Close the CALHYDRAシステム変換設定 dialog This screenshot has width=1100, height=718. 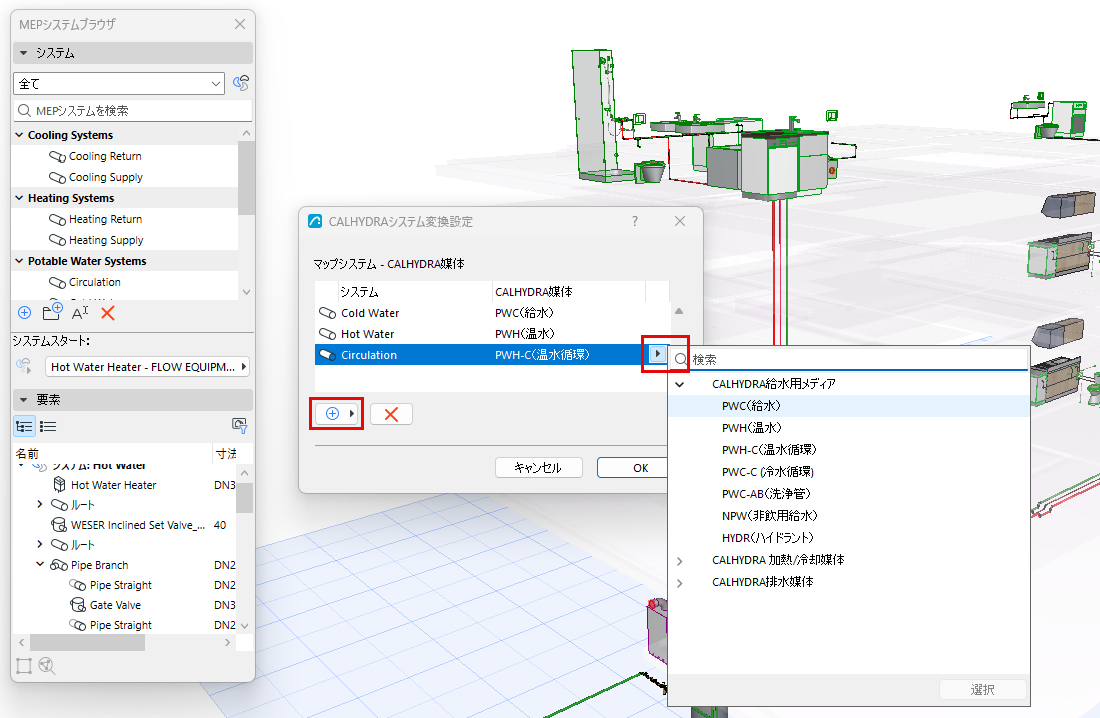click(680, 221)
